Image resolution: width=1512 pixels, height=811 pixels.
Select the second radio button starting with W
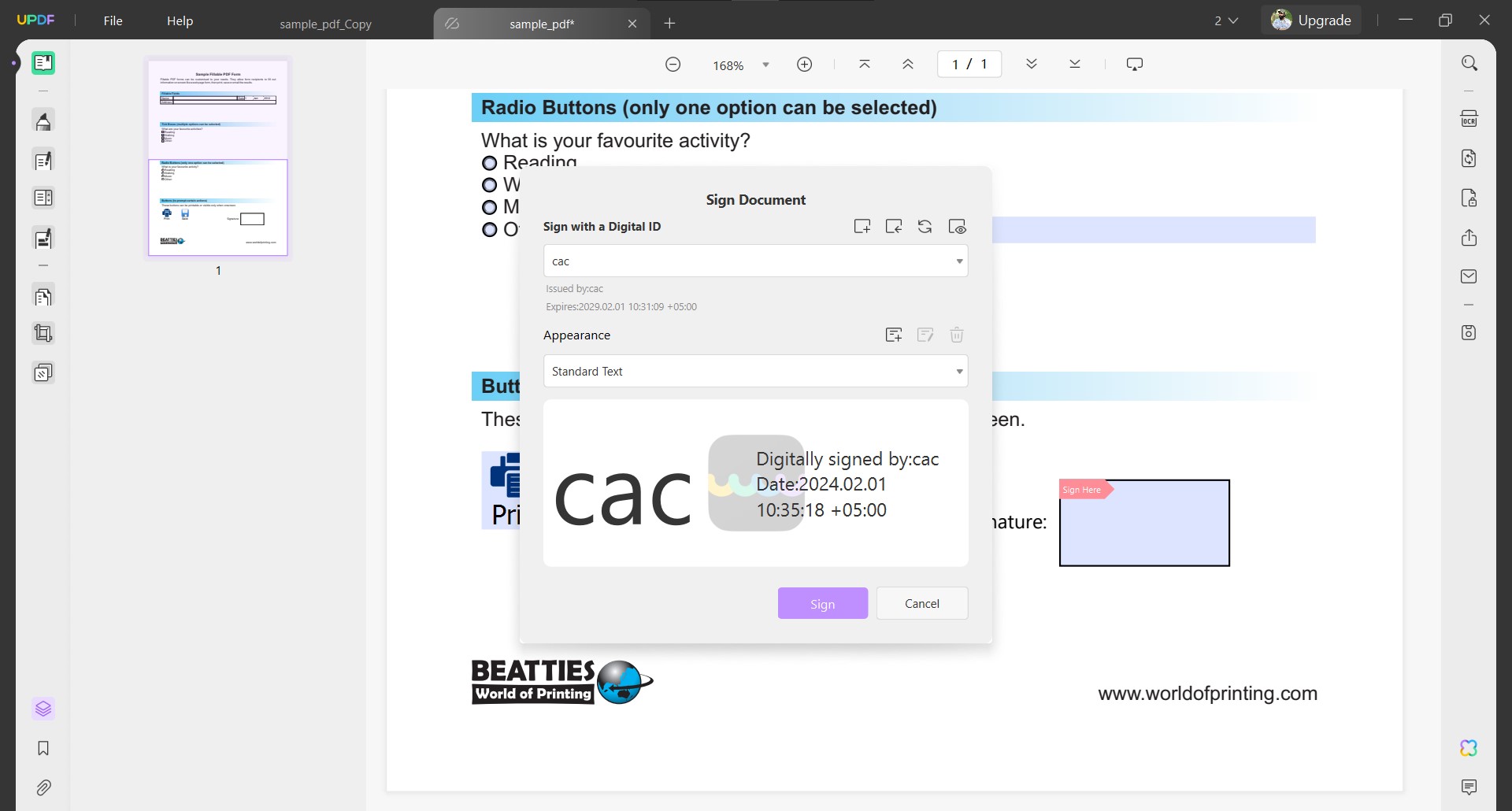point(490,185)
